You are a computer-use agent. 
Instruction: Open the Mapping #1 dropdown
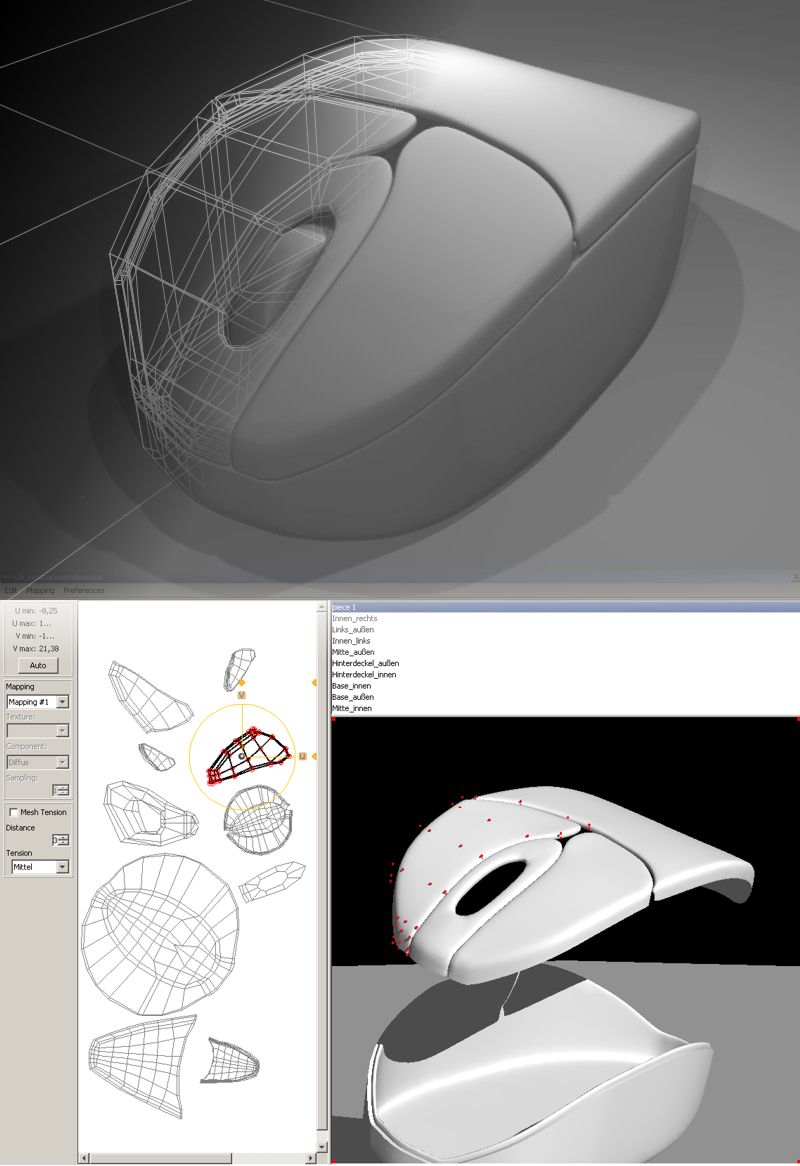tap(38, 702)
